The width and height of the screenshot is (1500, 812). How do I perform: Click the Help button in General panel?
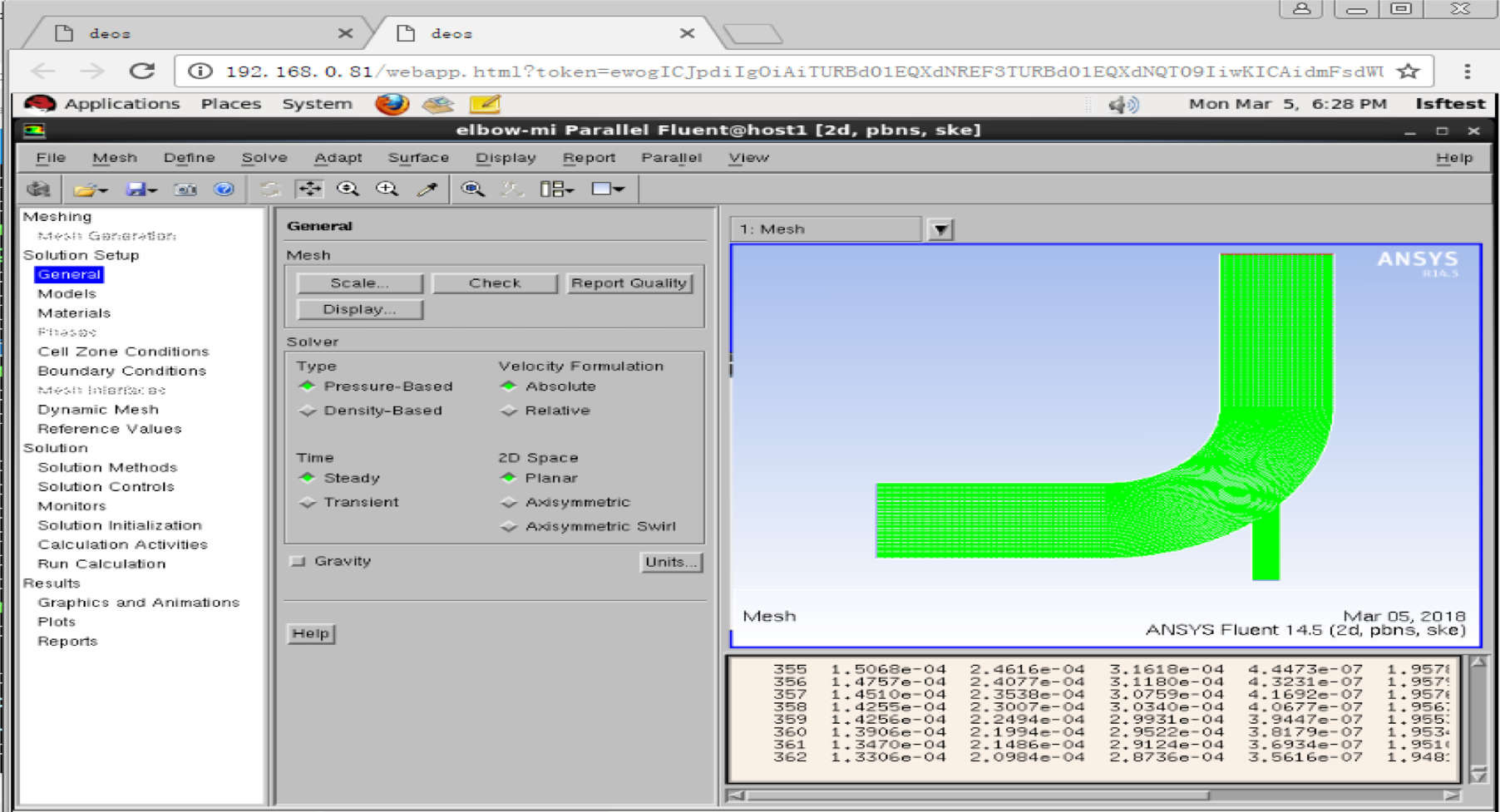(311, 633)
